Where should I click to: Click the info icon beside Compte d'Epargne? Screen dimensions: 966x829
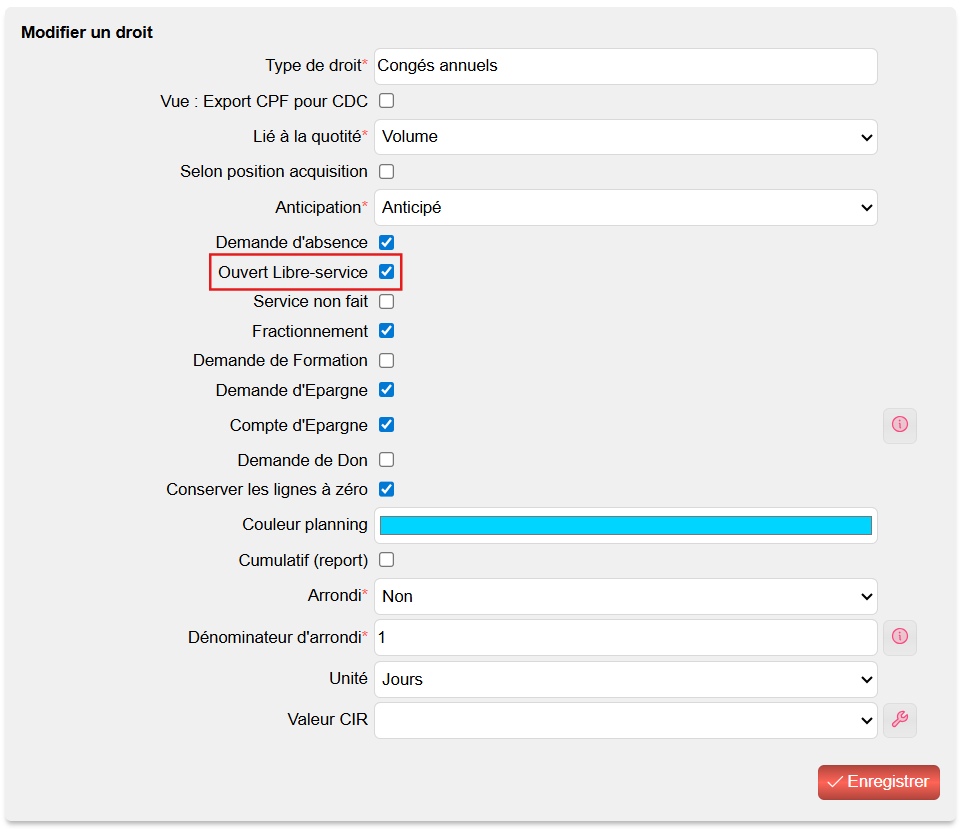(x=899, y=425)
